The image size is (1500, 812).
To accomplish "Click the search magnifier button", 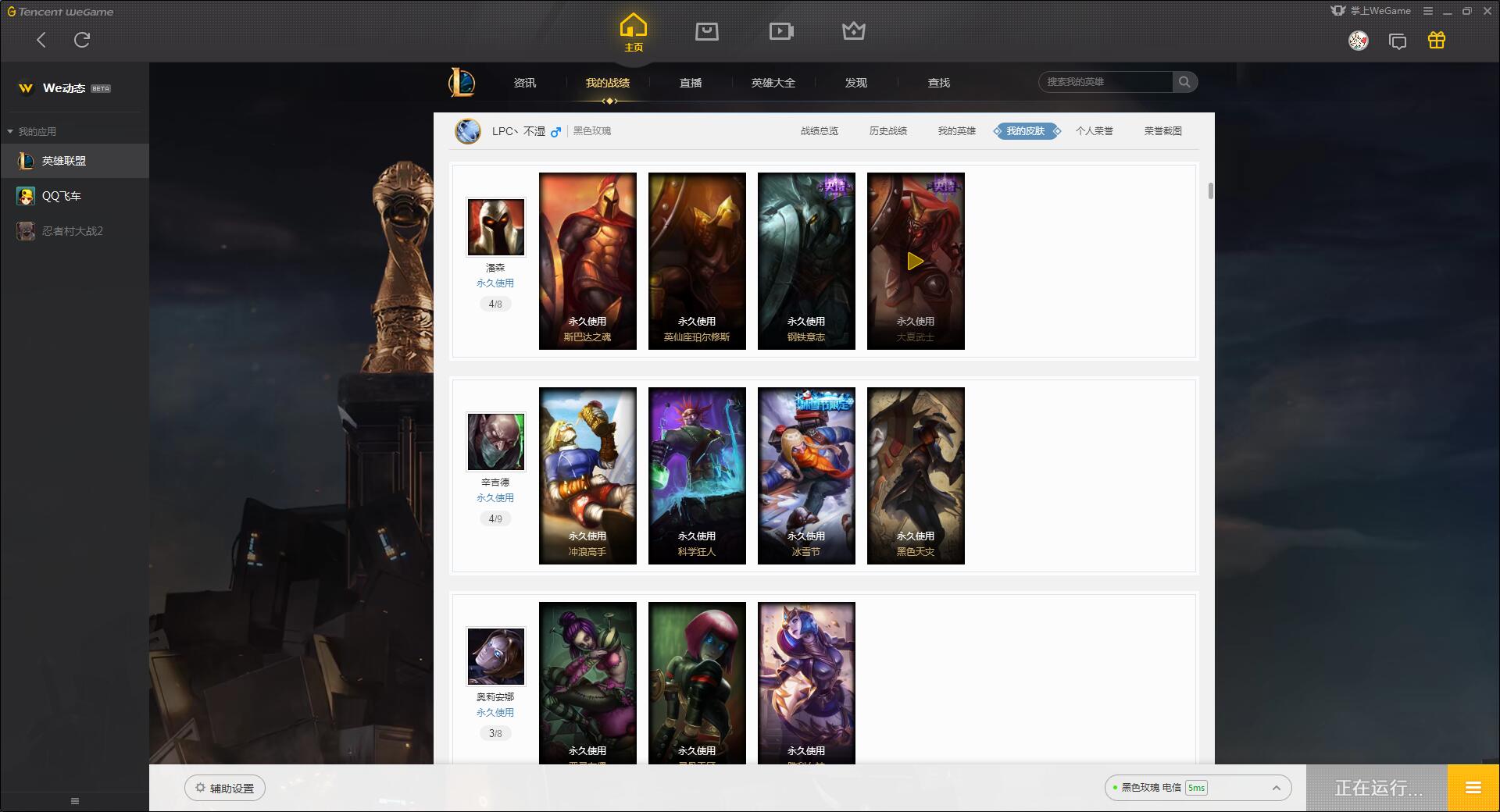I will 1184,82.
